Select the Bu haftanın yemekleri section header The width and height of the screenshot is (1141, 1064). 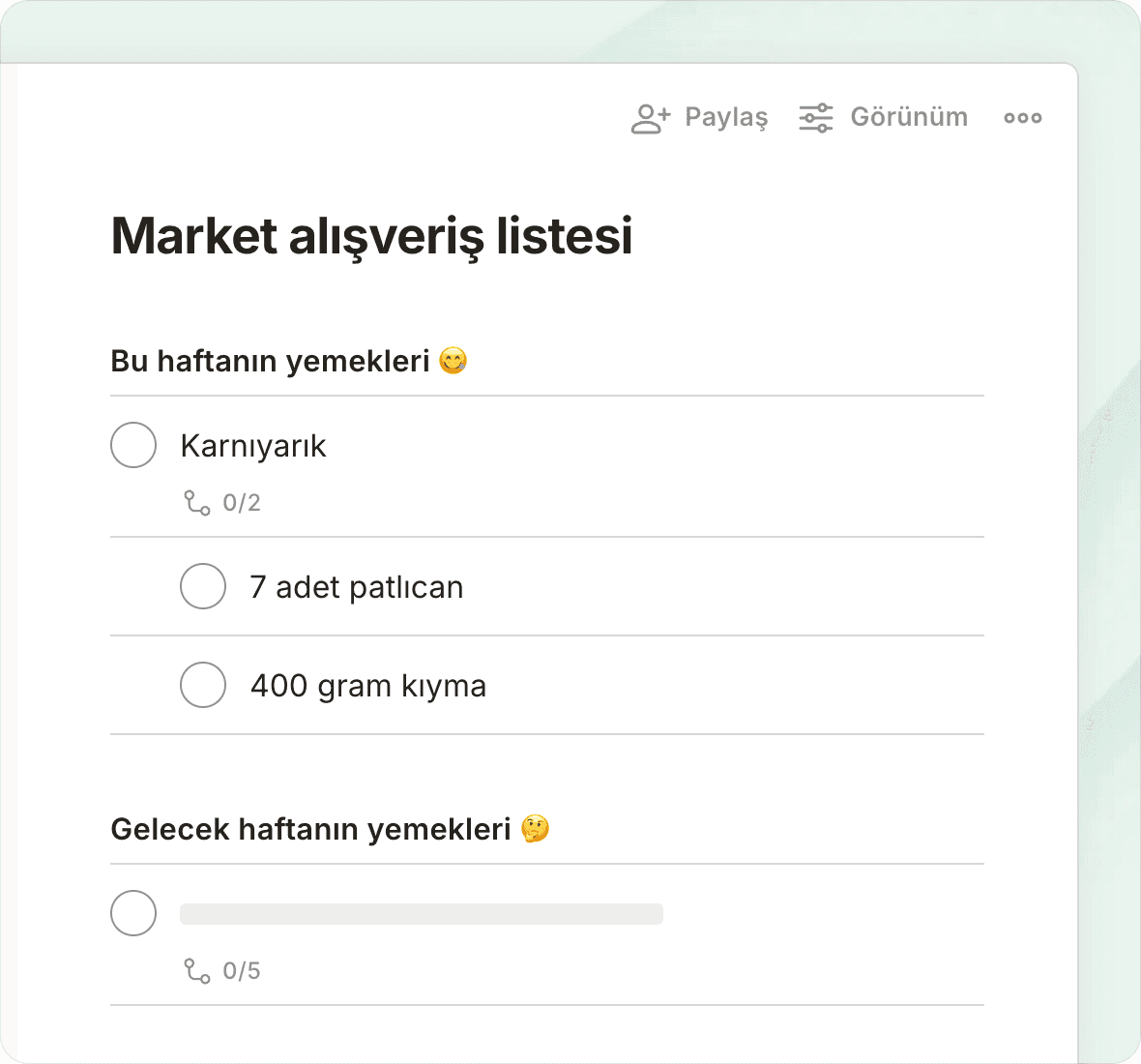coord(270,361)
